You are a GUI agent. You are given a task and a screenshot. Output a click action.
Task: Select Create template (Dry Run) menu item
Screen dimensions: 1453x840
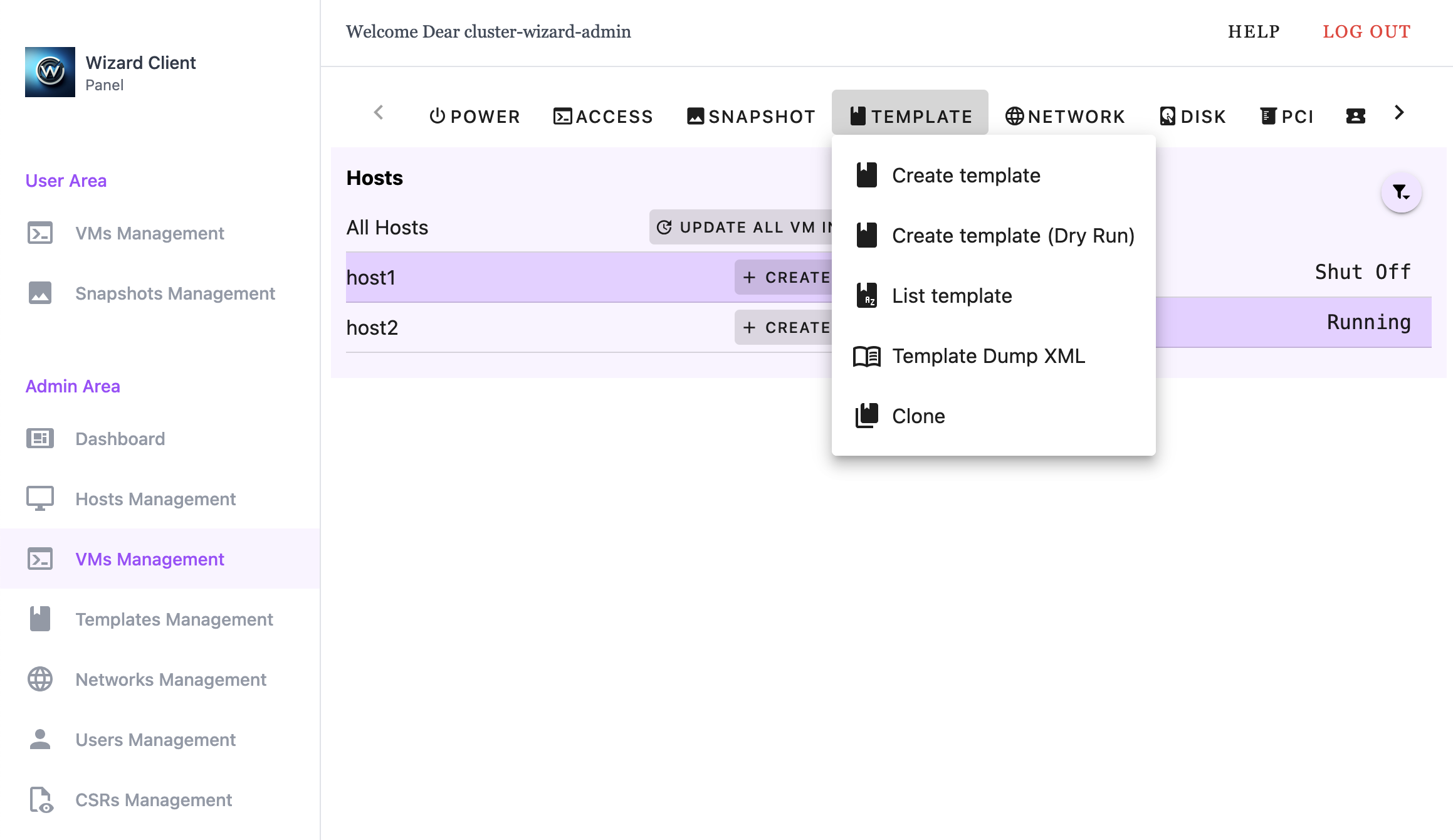pyautogui.click(x=1012, y=236)
